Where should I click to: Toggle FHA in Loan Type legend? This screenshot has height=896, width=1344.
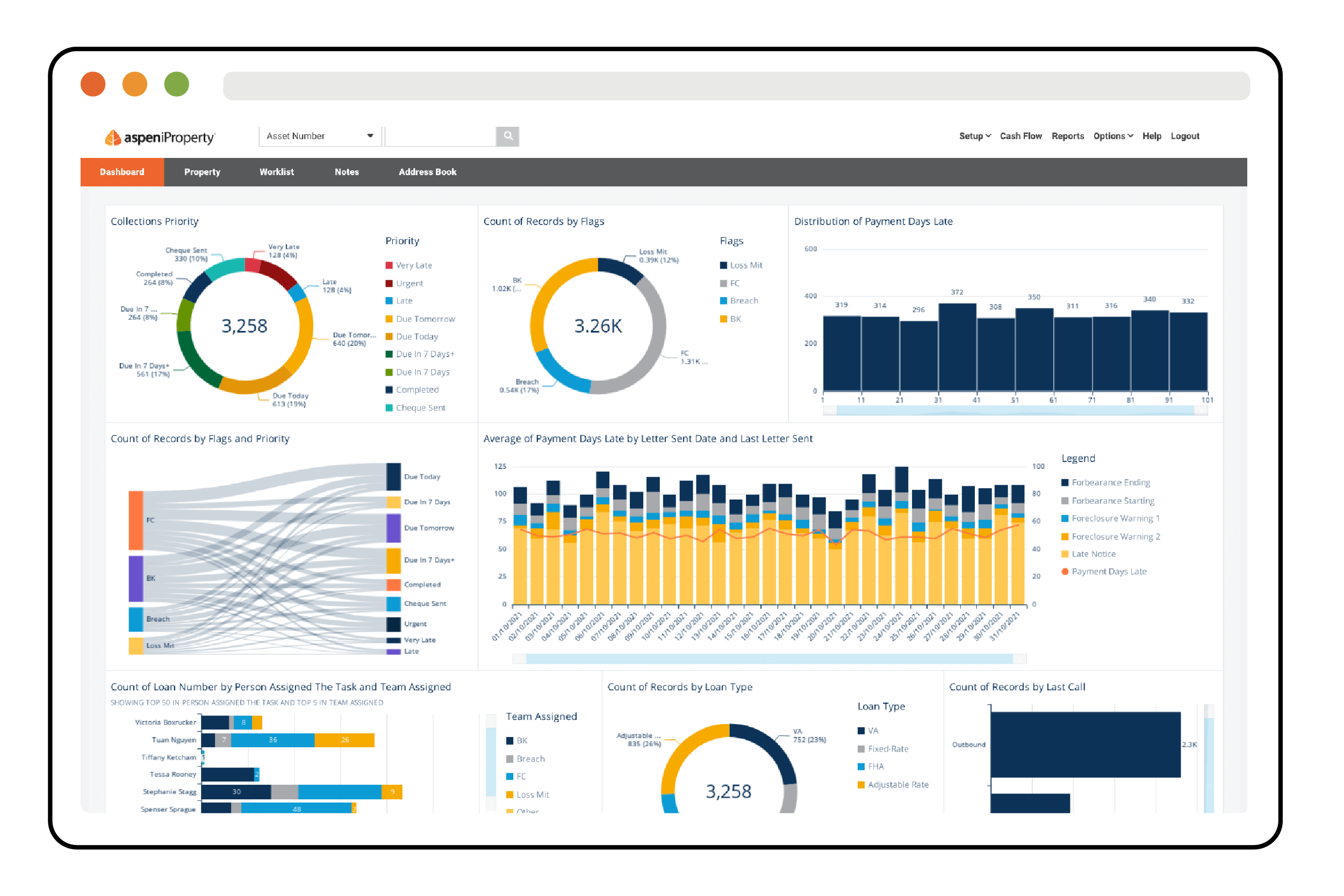[x=871, y=767]
